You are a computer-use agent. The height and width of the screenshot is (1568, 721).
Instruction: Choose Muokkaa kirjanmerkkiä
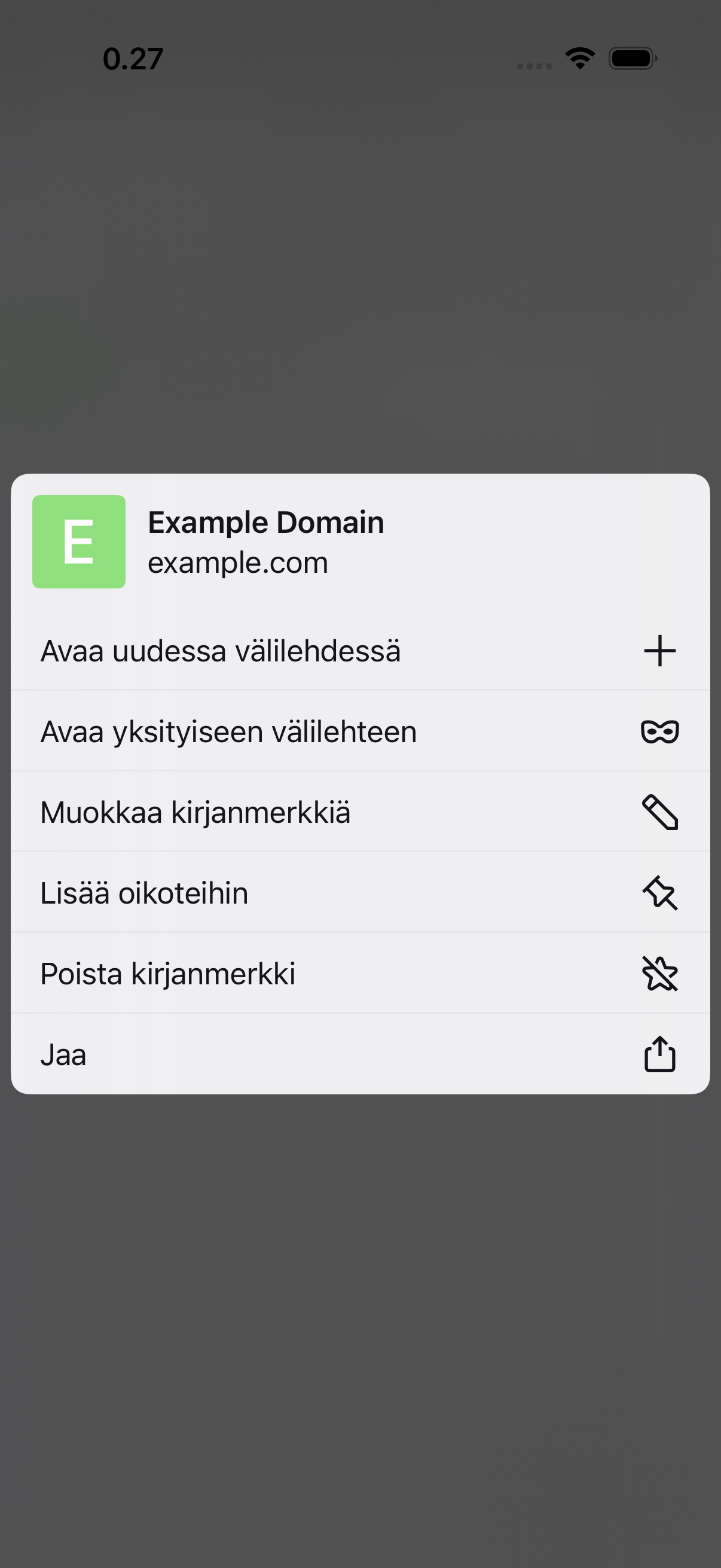coord(360,812)
